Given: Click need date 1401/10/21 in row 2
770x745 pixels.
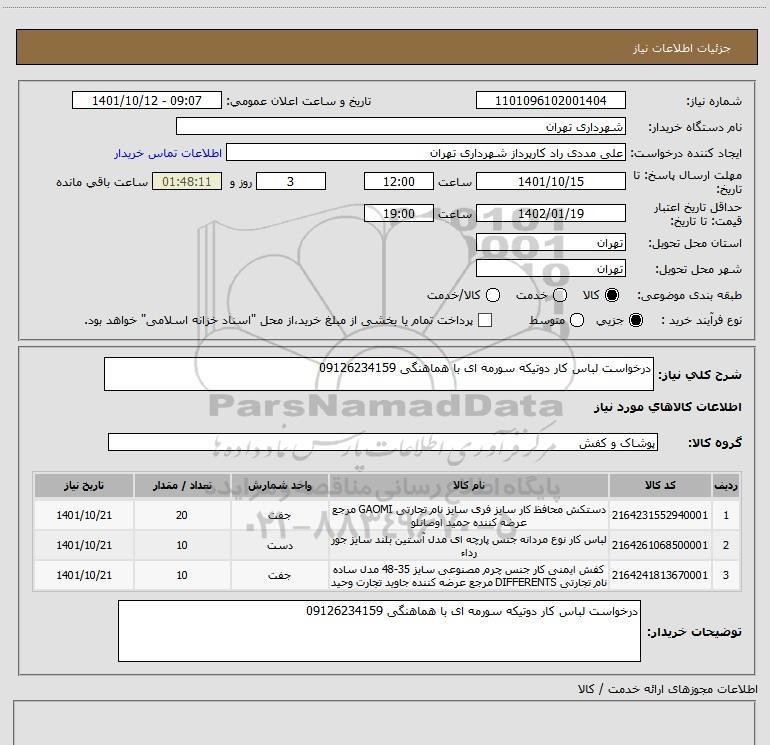Looking at the screenshot, I should [x=84, y=545].
